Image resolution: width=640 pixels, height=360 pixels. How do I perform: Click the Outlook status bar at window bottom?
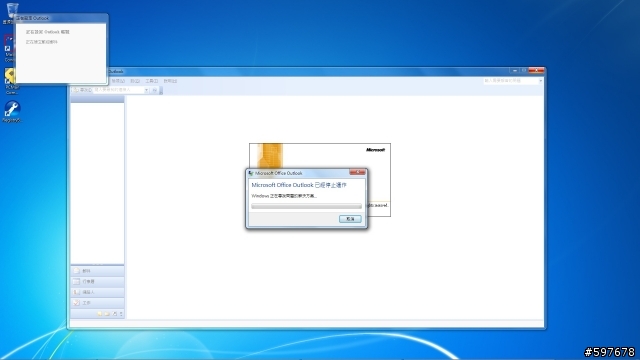[x=307, y=323]
